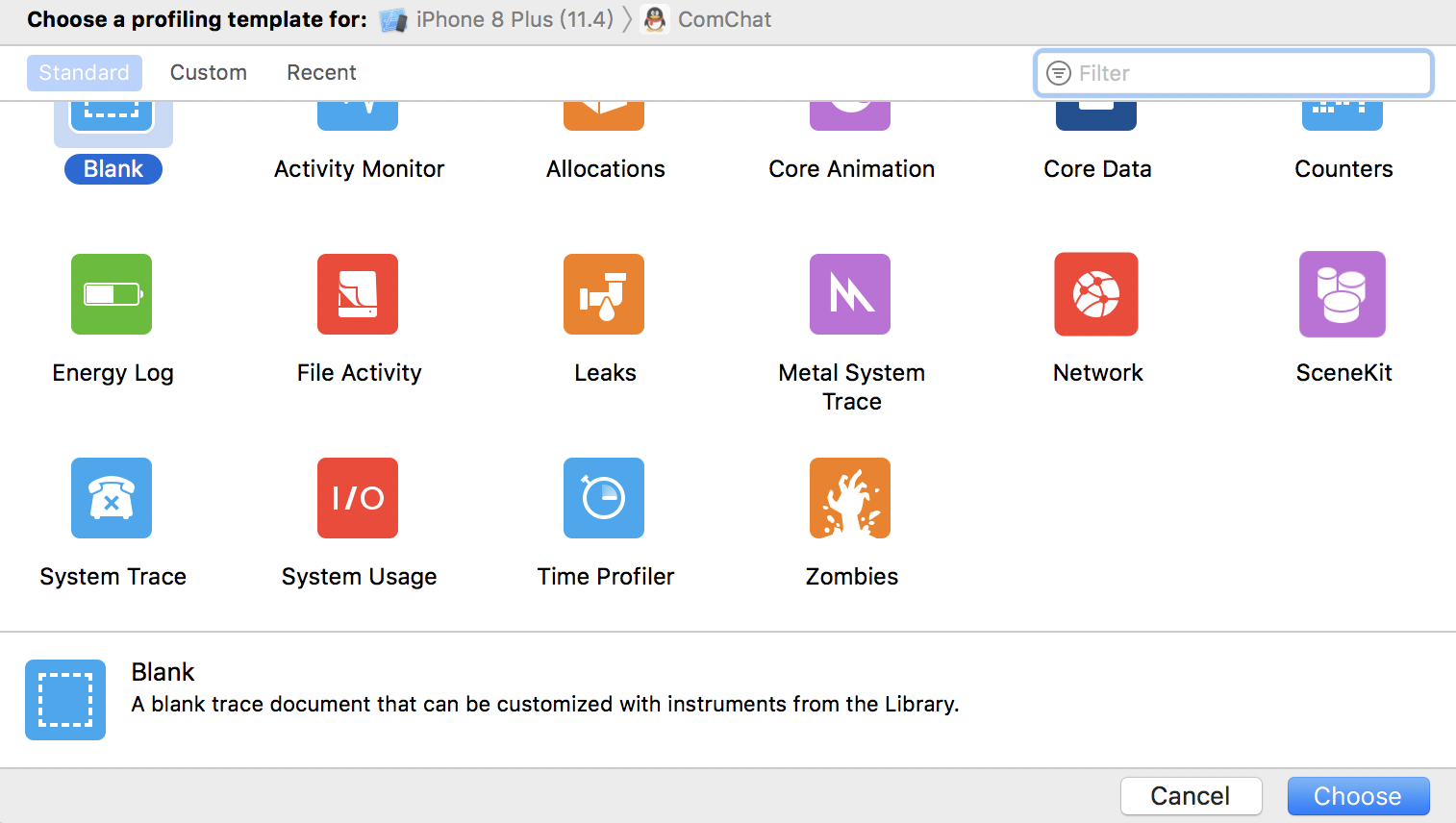The width and height of the screenshot is (1456, 823).
Task: Click the Blank title in description pane
Action: pyautogui.click(x=163, y=672)
